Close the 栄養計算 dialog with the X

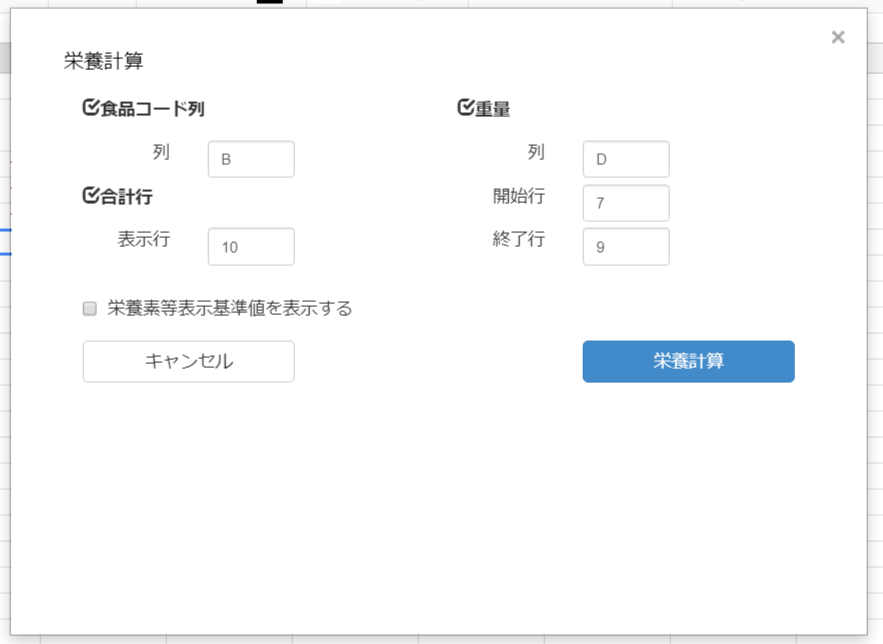(x=838, y=37)
